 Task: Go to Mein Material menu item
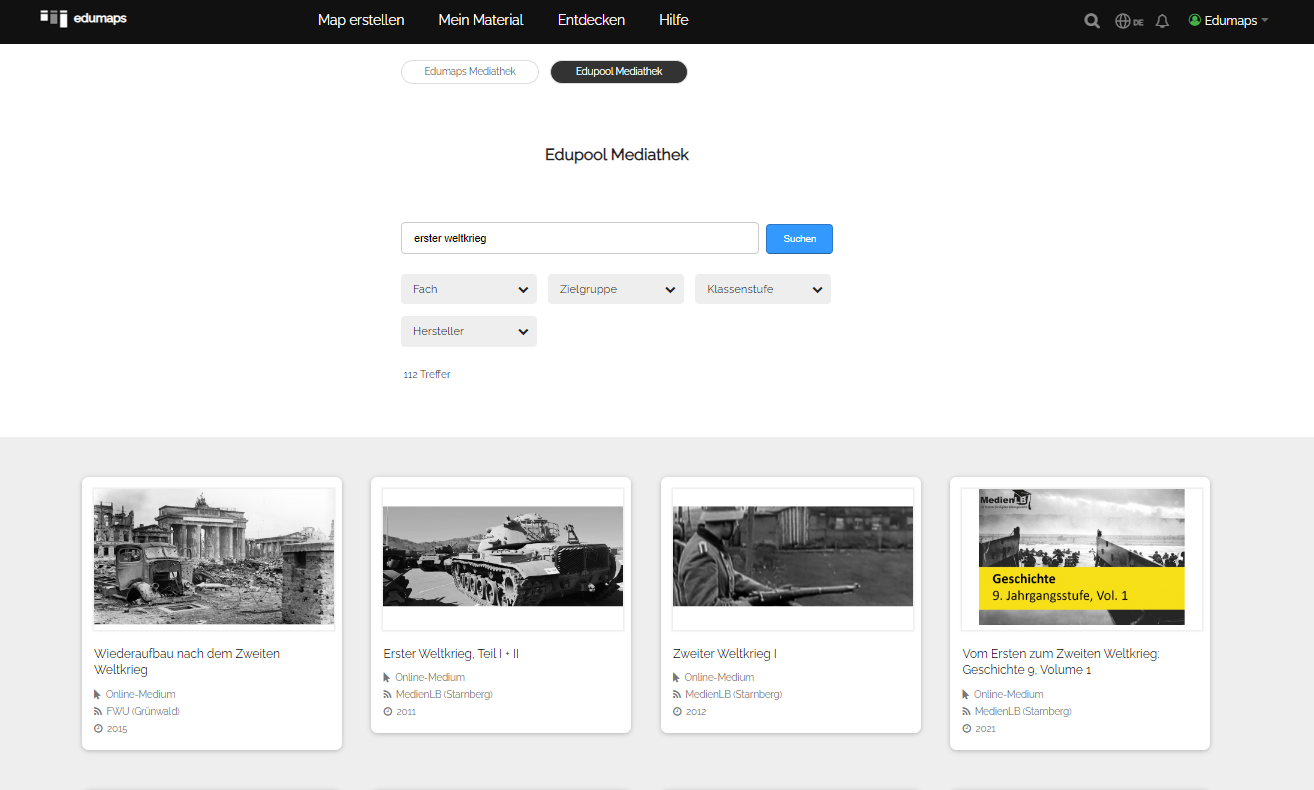pyautogui.click(x=481, y=20)
